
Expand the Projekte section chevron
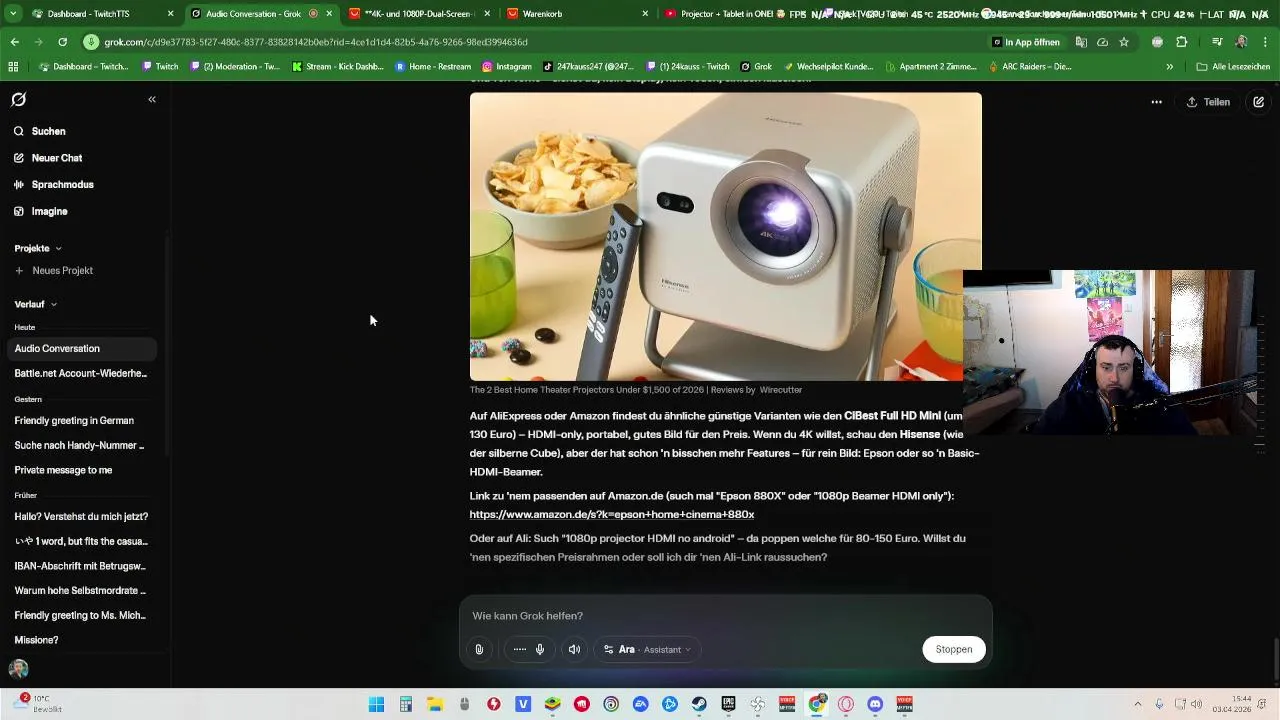58,248
